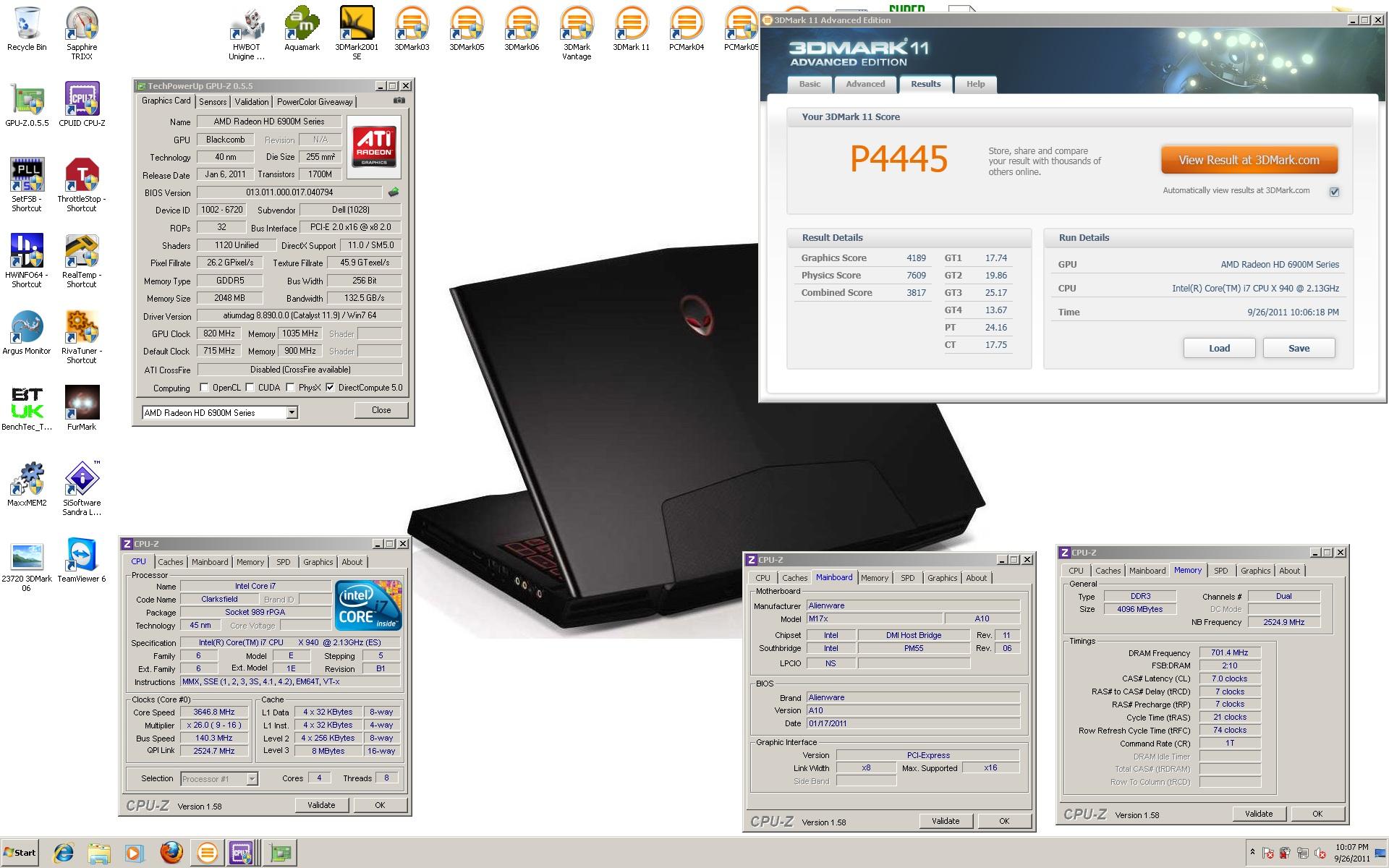Launch MaxxMEM2 desktop icon
This screenshot has height=868, width=1389.
pos(27,485)
